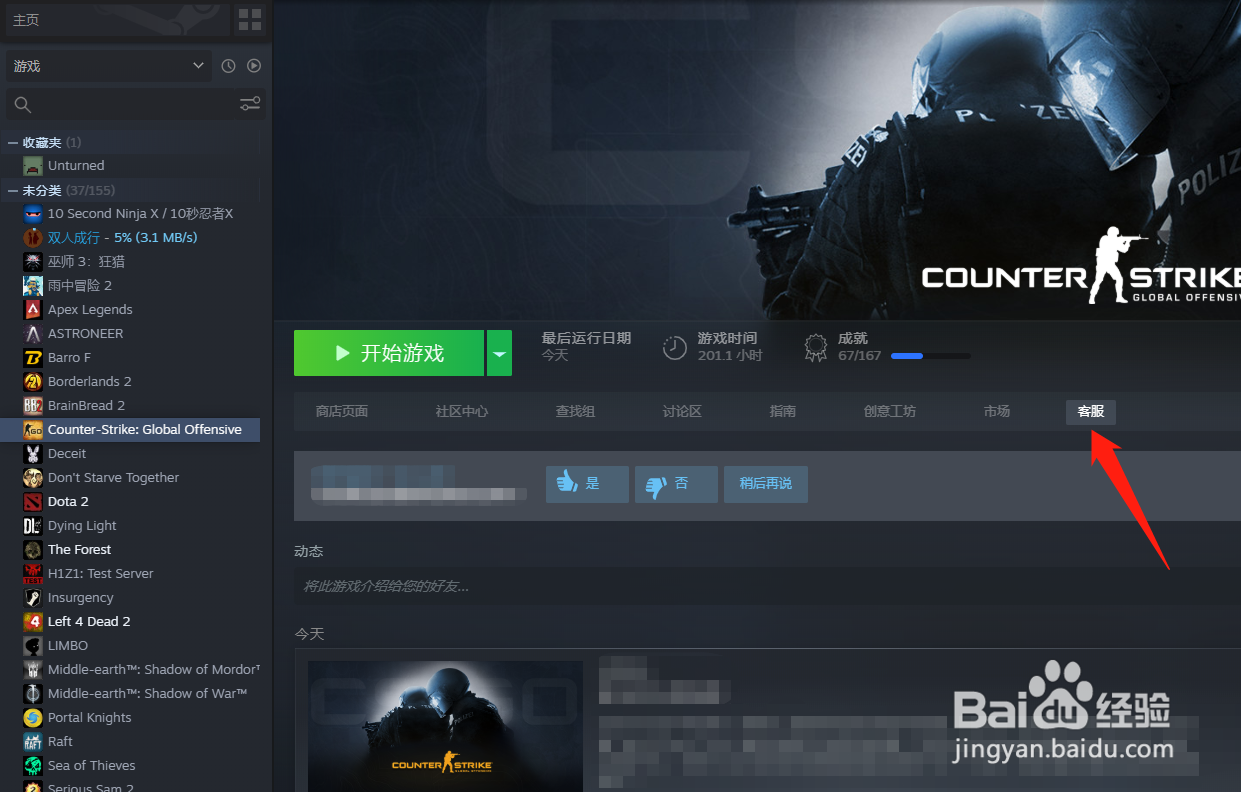This screenshot has width=1241, height=792.
Task: Select the Apex Legends icon
Action: coord(33,309)
